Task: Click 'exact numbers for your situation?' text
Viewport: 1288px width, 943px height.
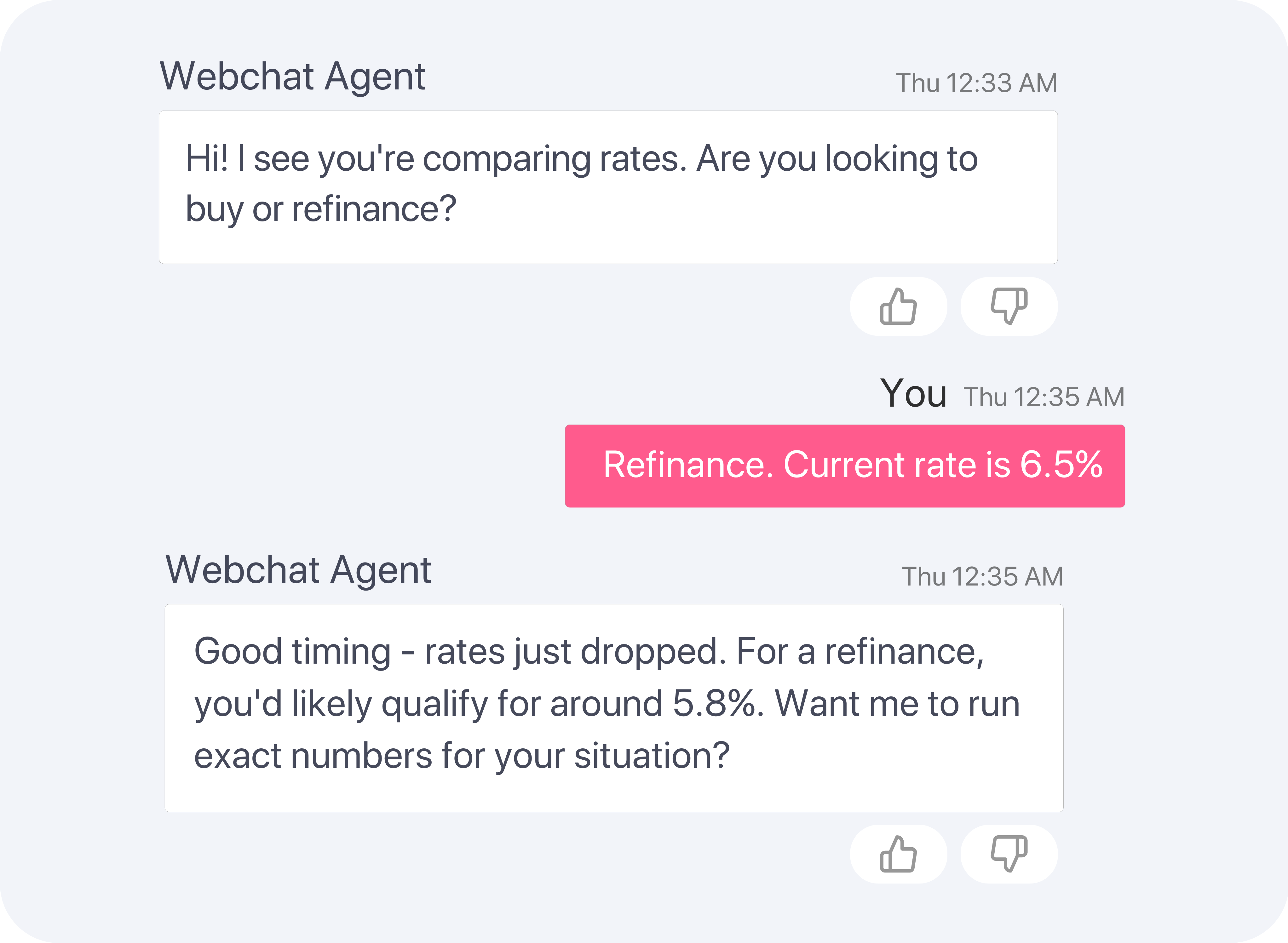Action: [x=462, y=756]
